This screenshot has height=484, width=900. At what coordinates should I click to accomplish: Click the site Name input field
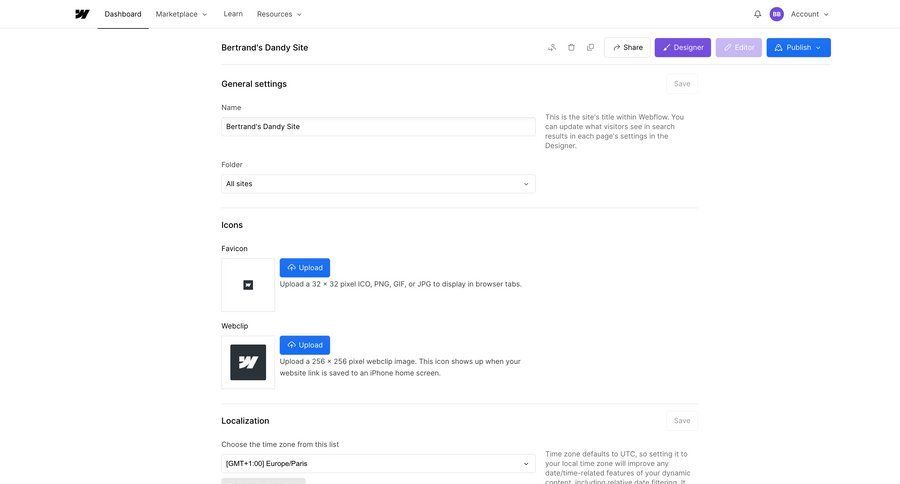[378, 127]
